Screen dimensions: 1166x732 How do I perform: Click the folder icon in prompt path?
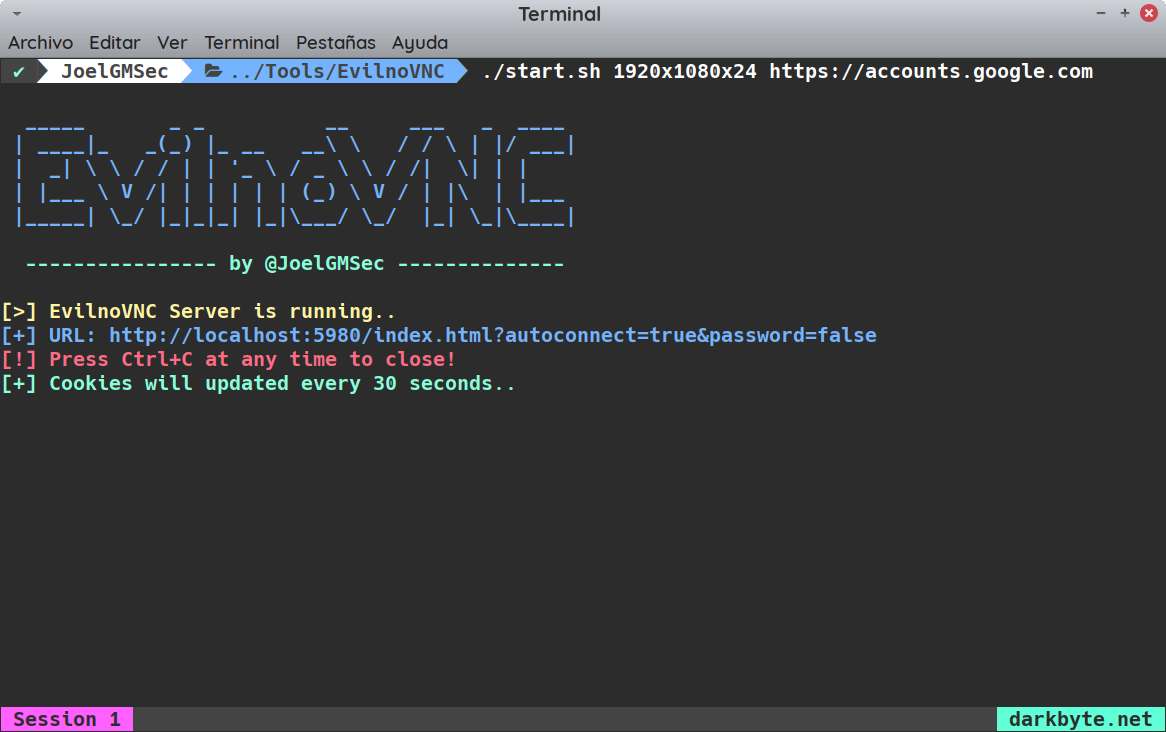[213, 71]
